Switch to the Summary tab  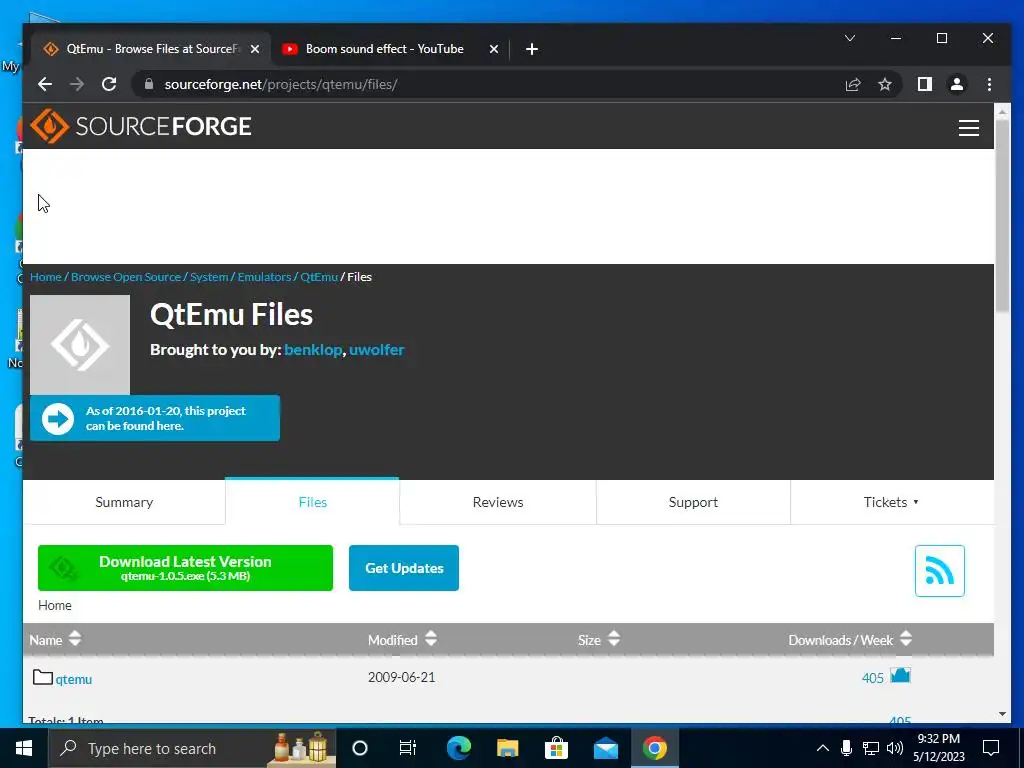click(x=124, y=502)
